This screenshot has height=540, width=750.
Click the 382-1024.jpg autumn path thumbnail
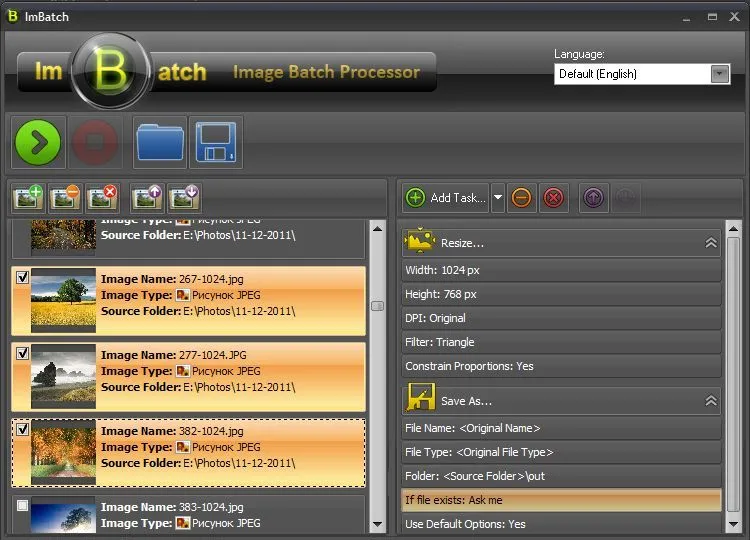click(x=63, y=452)
